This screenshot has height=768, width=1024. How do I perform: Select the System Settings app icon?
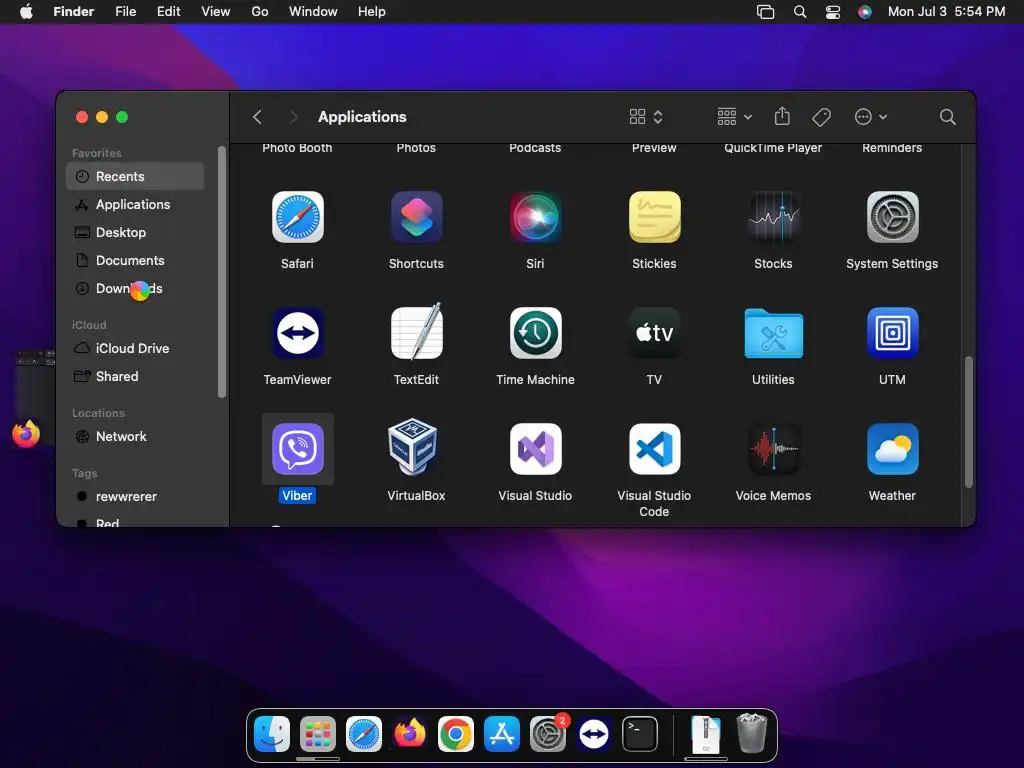pos(892,217)
